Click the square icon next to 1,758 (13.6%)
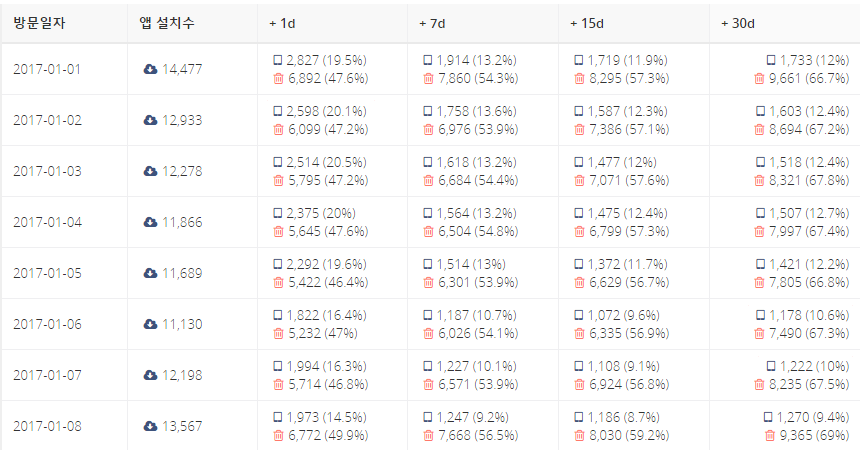The width and height of the screenshot is (861, 450). click(428, 111)
